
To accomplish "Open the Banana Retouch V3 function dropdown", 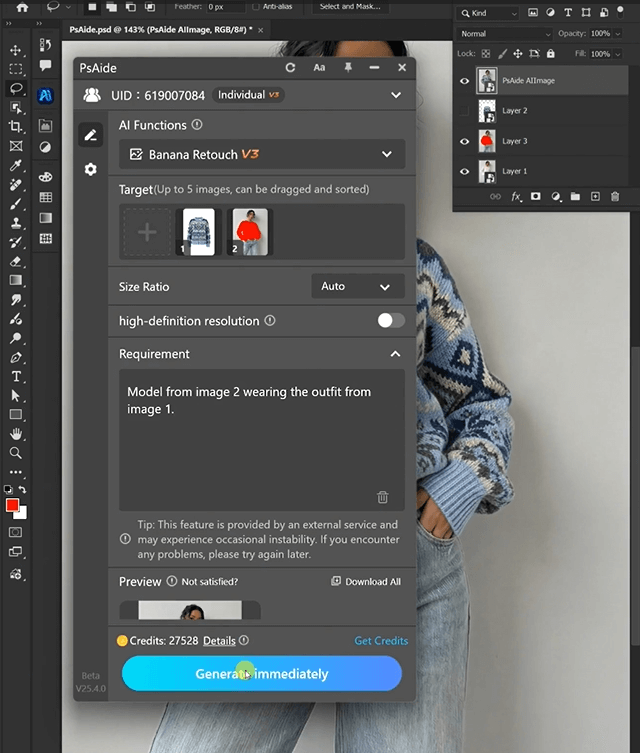I will tap(262, 154).
